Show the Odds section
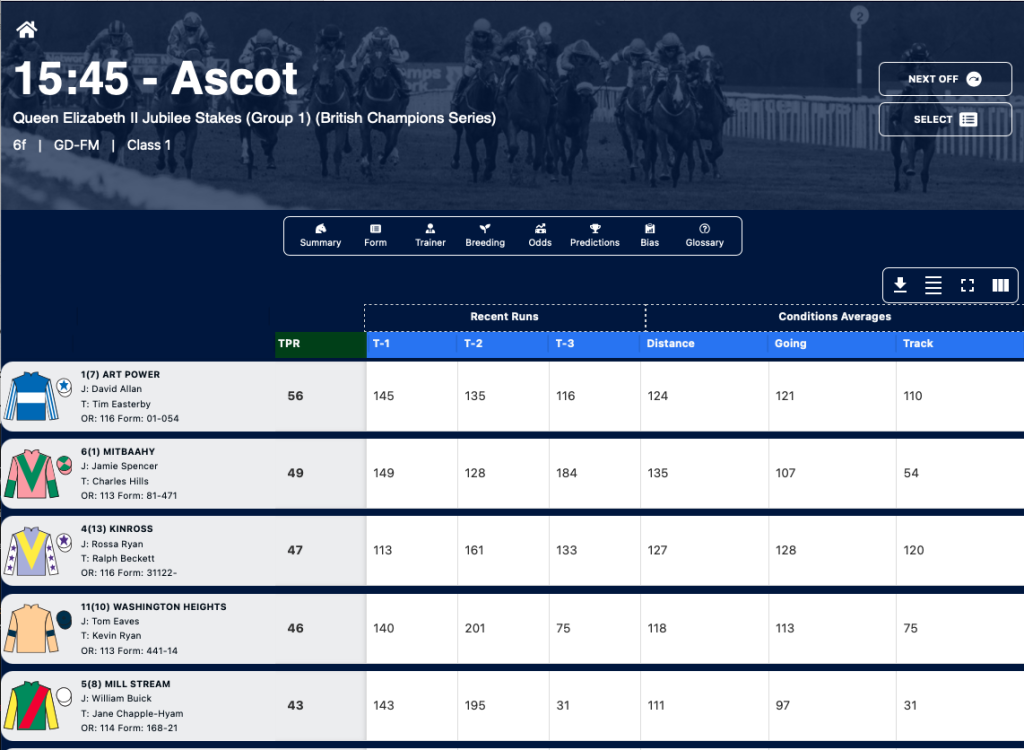 pos(540,236)
